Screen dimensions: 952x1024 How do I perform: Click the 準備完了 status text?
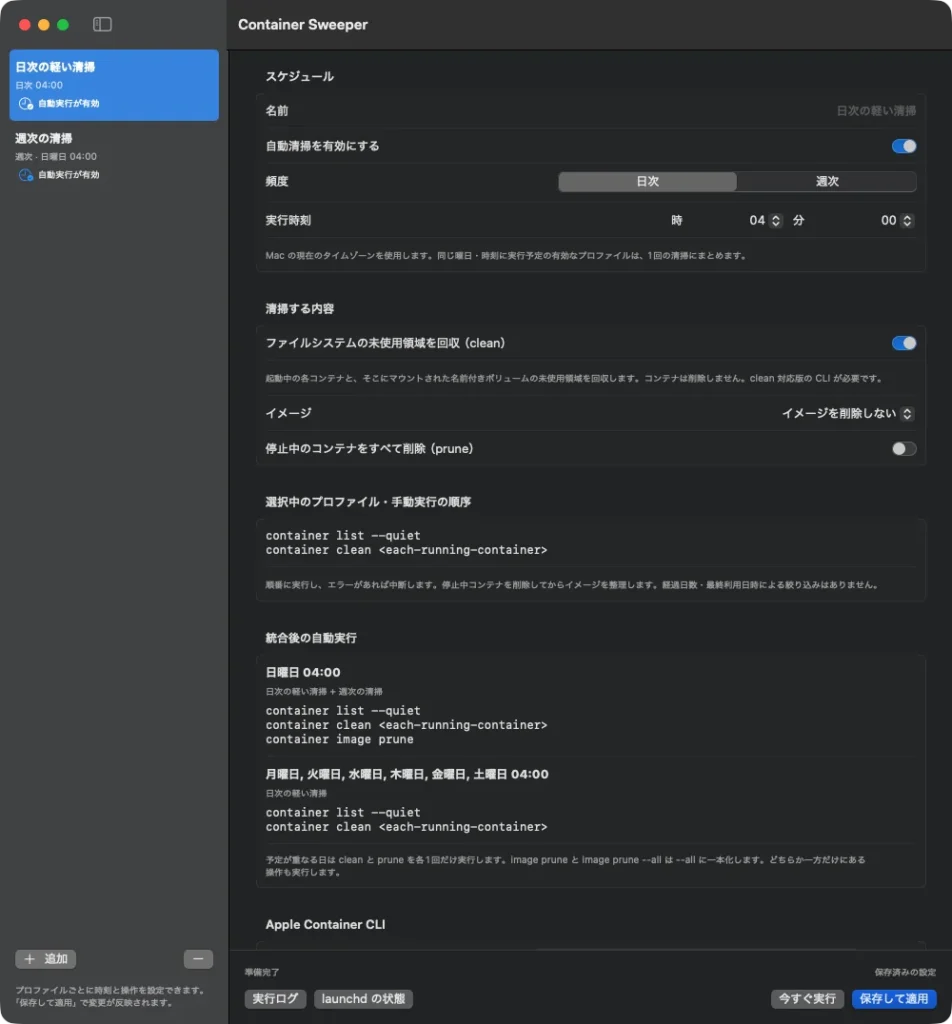[x=262, y=972]
